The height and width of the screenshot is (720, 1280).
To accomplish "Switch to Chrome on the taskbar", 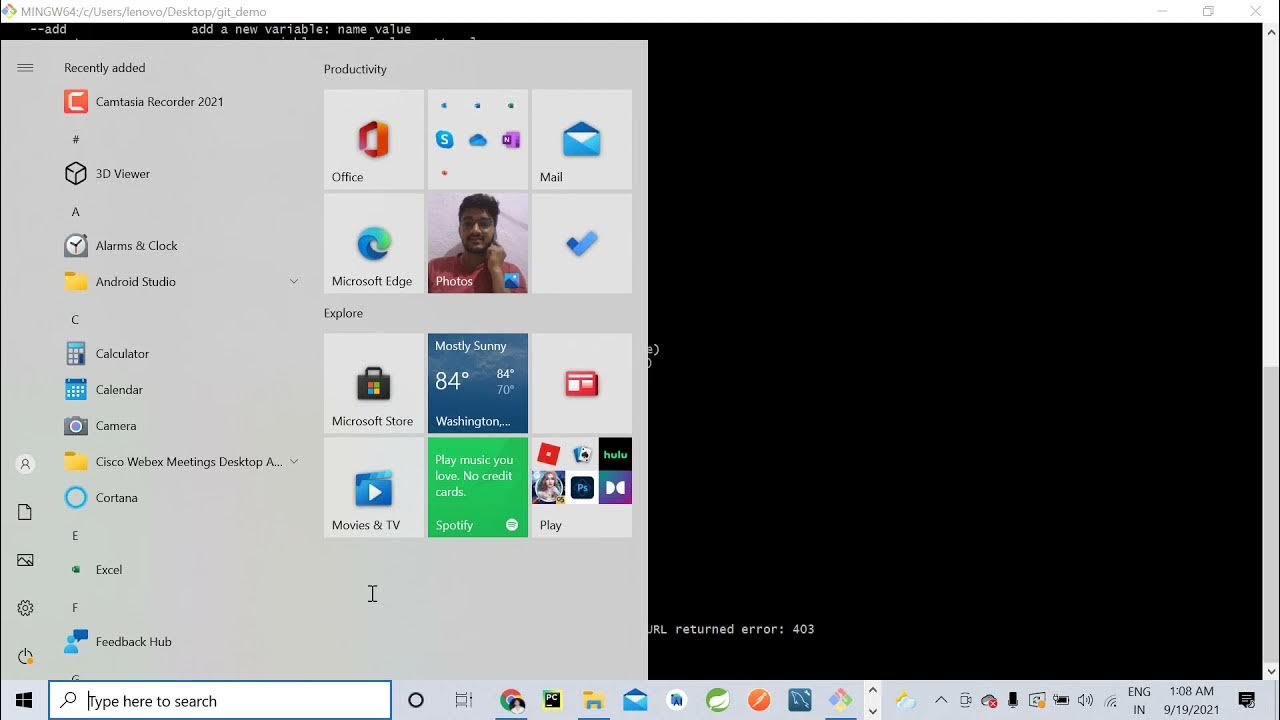I will tap(512, 701).
